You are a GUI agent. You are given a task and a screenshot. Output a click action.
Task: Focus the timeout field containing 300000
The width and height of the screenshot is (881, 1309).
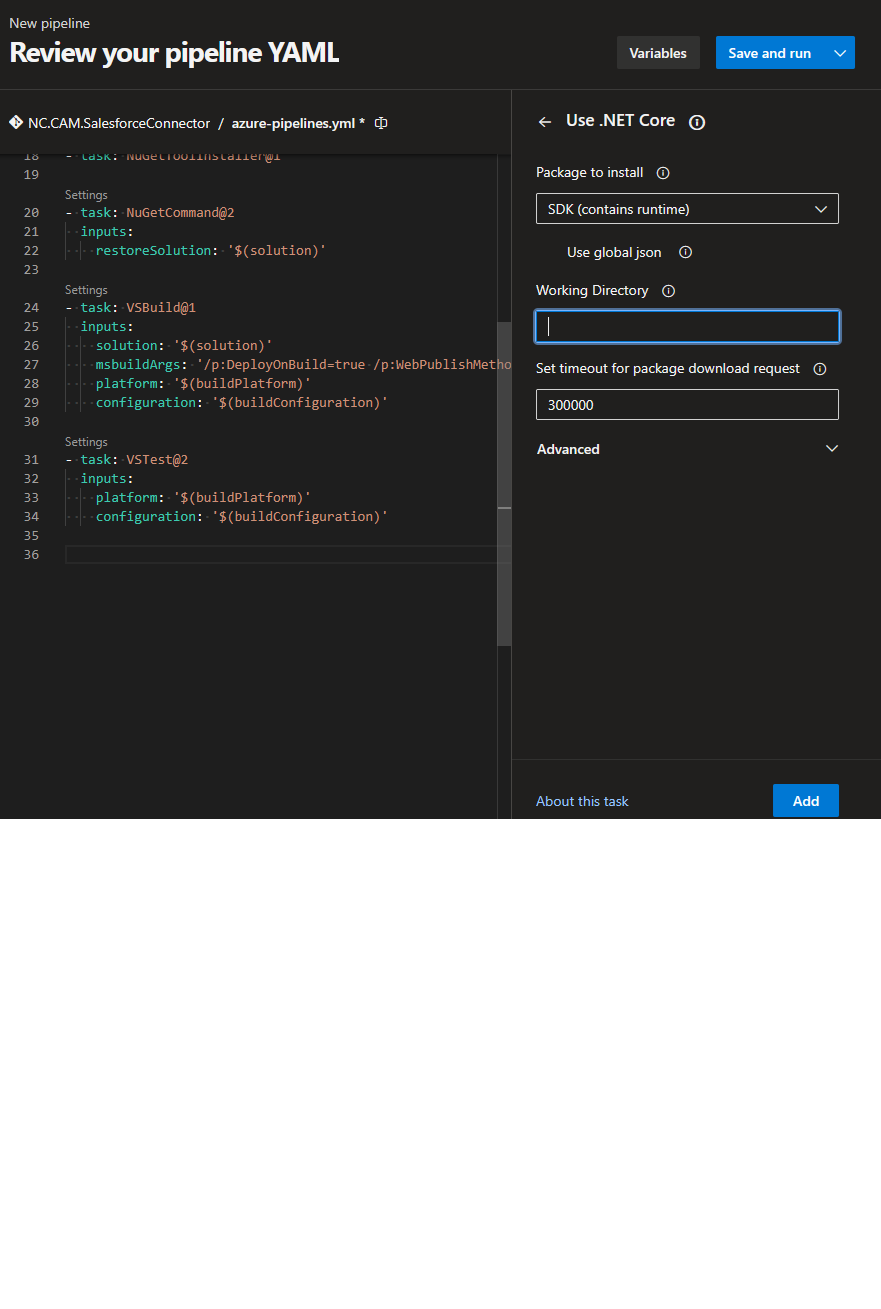click(687, 405)
